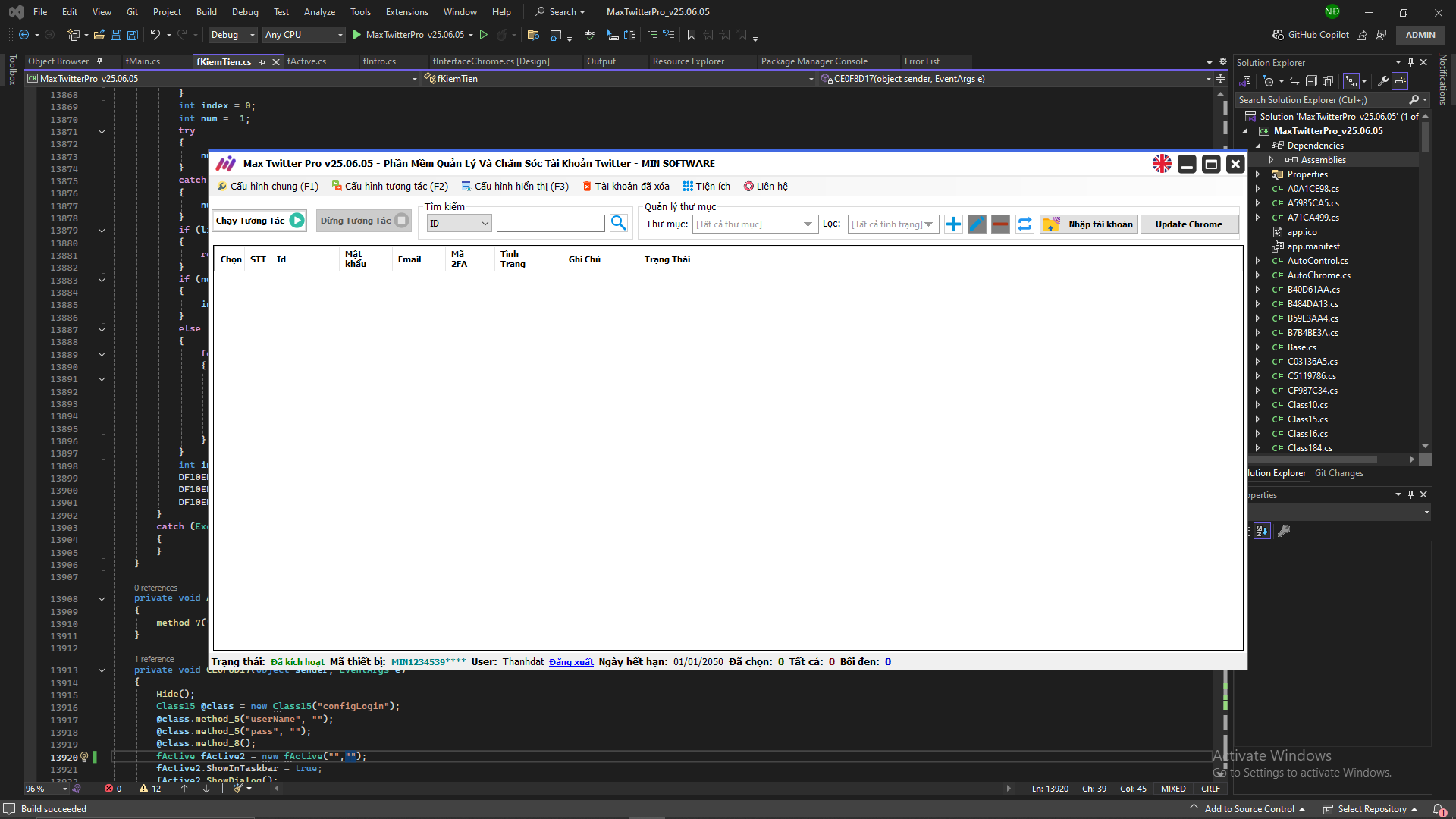Click the Show All Files icon in Solution Explorer

pyautogui.click(x=1328, y=81)
